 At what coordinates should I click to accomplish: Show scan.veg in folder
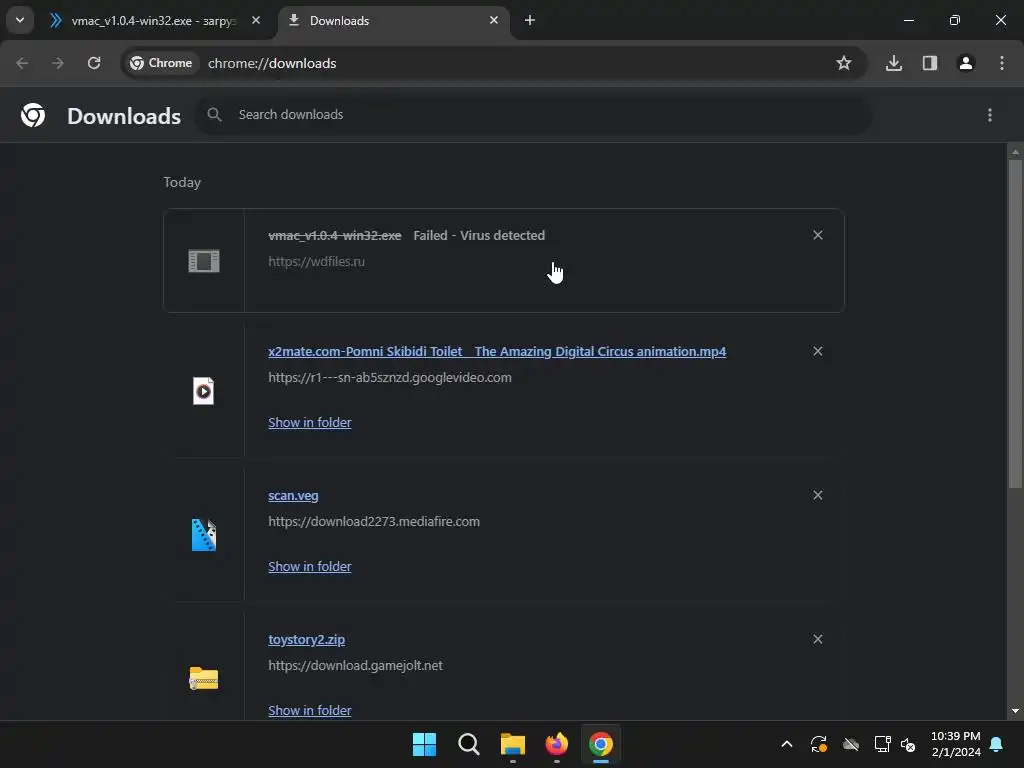pos(310,567)
